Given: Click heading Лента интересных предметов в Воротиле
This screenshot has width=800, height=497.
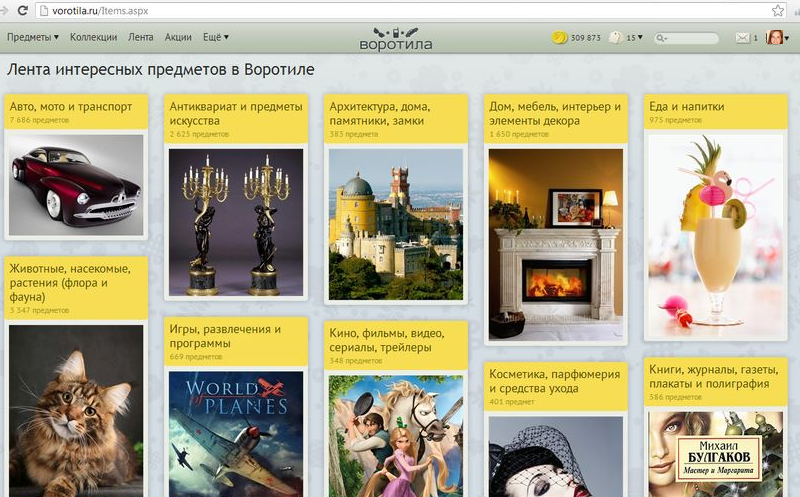Looking at the screenshot, I should (x=161, y=69).
